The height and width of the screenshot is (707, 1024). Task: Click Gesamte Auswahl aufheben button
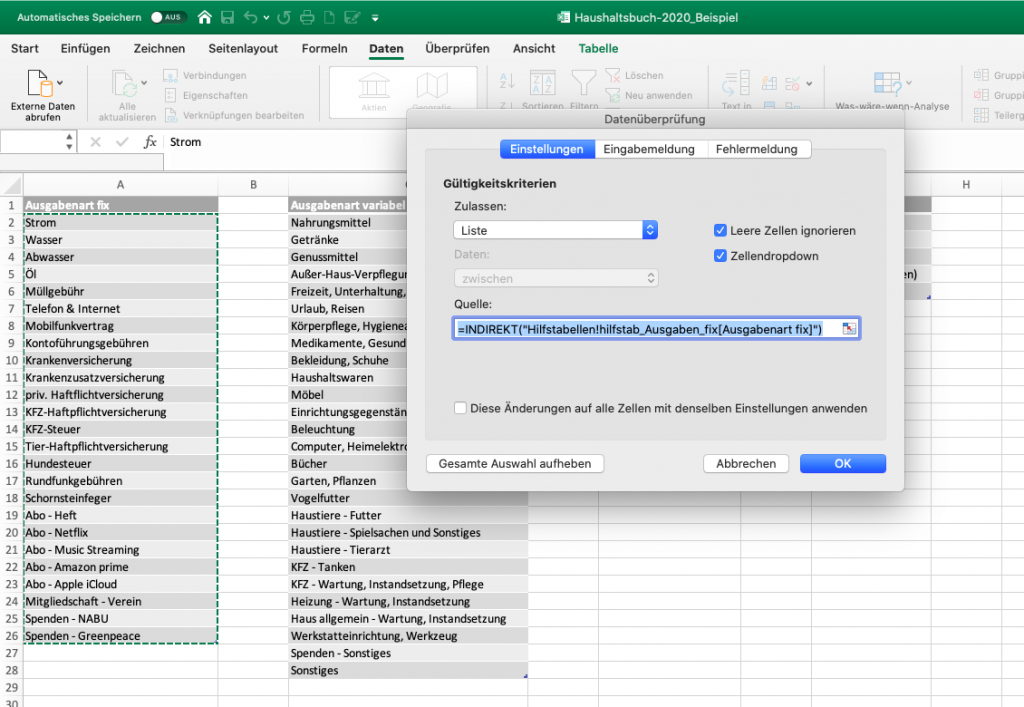click(515, 463)
